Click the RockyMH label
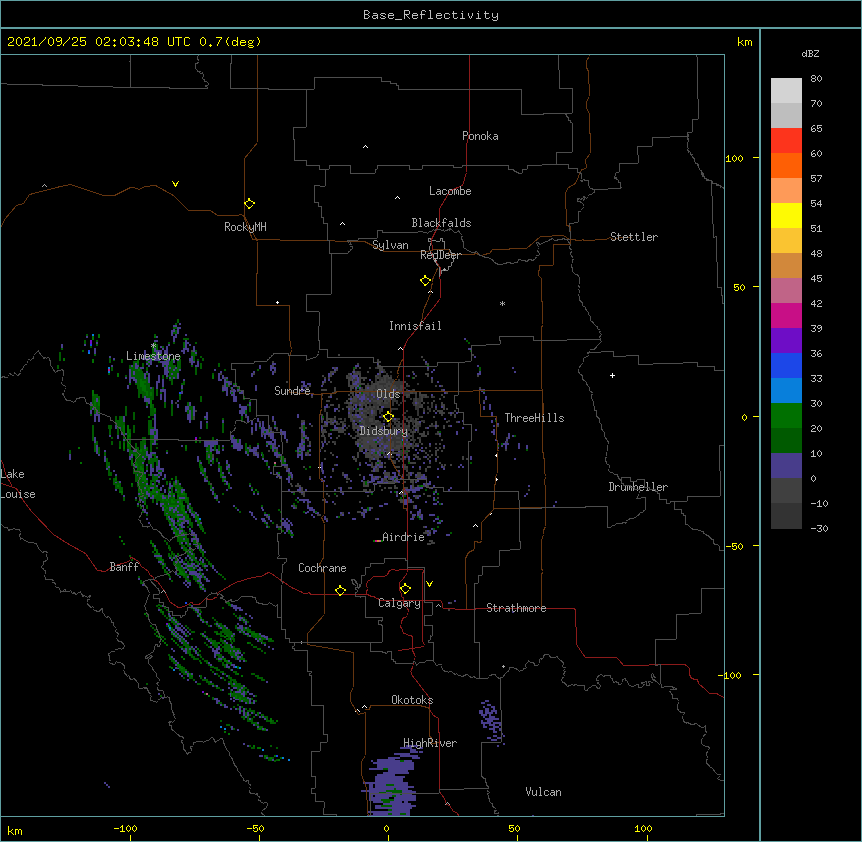 pos(245,227)
